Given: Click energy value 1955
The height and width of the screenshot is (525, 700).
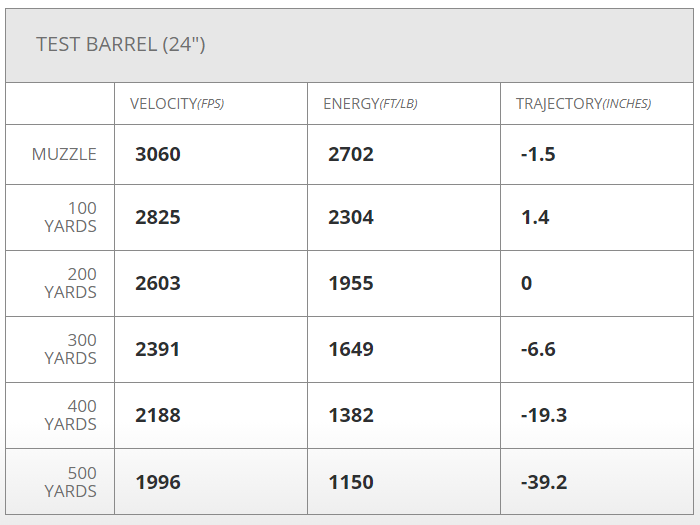Looking at the screenshot, I should (351, 283).
